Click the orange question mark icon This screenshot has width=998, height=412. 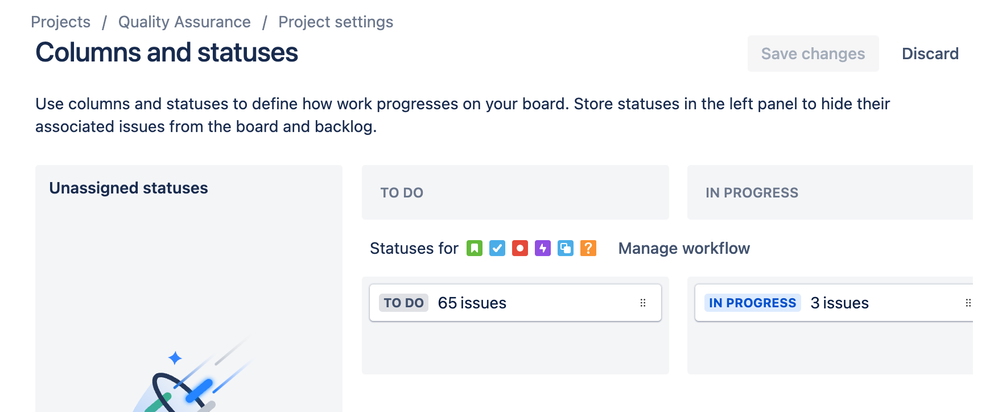[x=588, y=248]
